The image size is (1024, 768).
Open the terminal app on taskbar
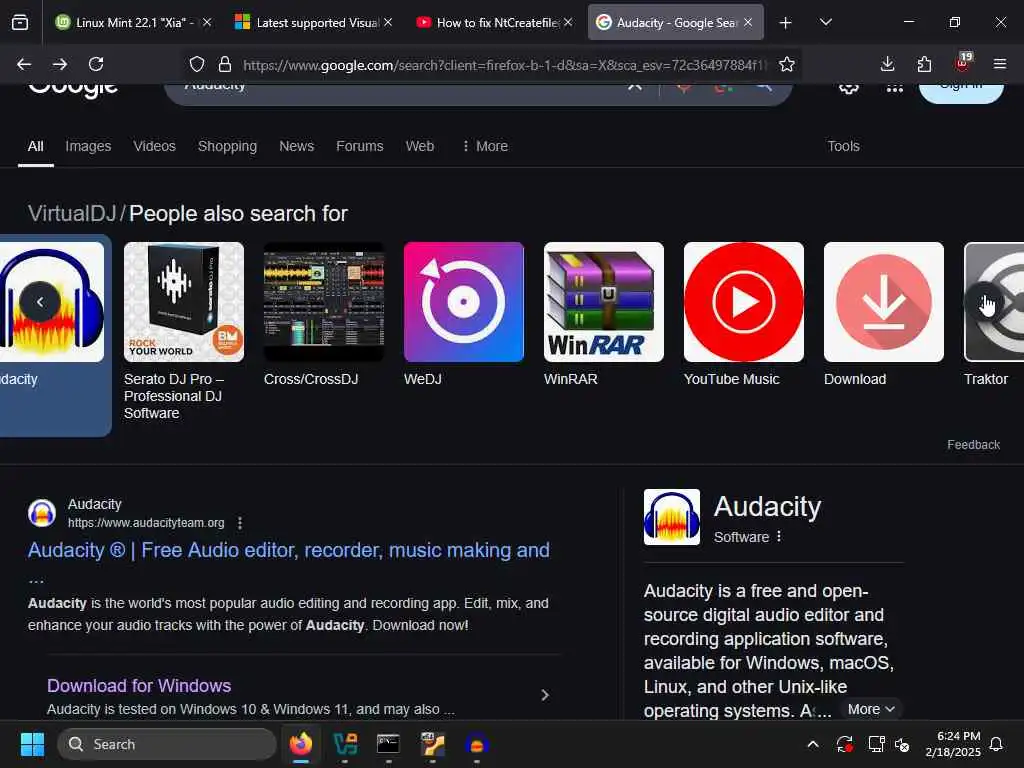click(389, 744)
